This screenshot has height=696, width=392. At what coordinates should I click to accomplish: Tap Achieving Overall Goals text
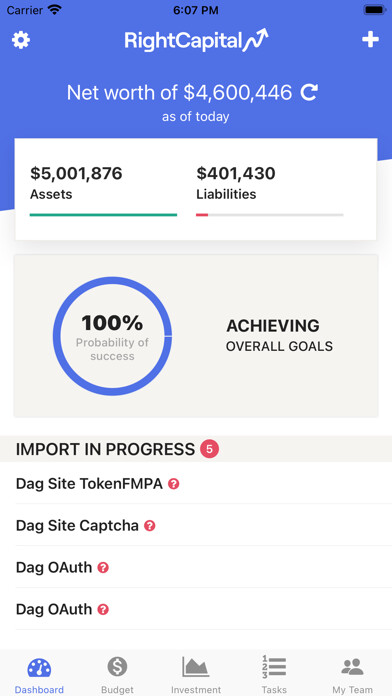279,336
